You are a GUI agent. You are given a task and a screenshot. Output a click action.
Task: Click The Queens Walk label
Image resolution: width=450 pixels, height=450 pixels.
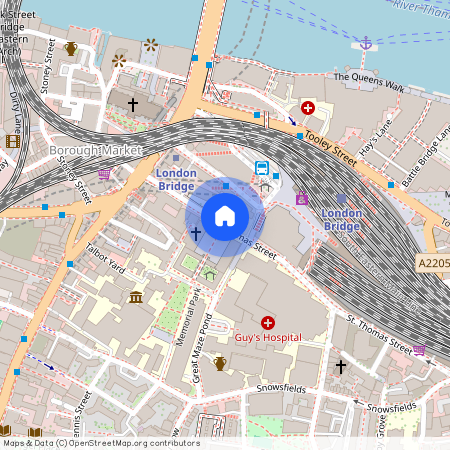[x=369, y=82]
